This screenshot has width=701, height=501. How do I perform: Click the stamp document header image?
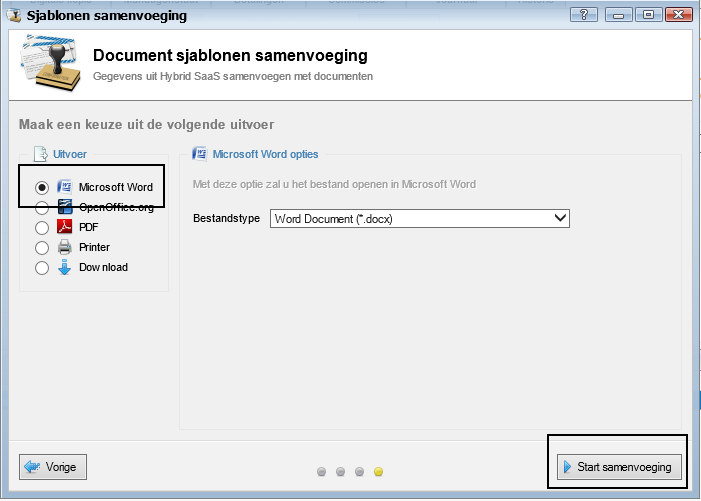[x=49, y=64]
